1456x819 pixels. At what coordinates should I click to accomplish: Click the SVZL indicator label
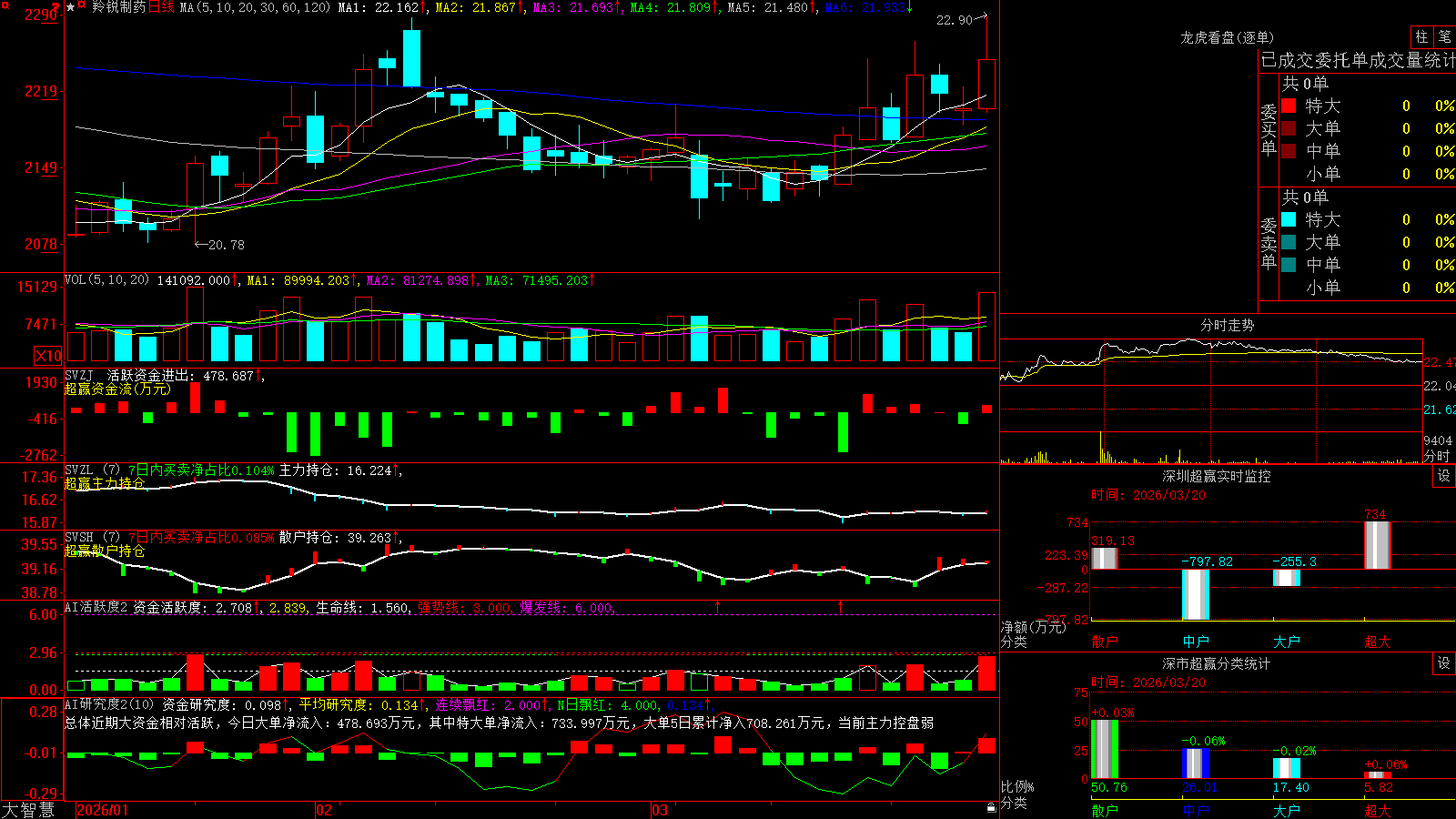tap(79, 470)
